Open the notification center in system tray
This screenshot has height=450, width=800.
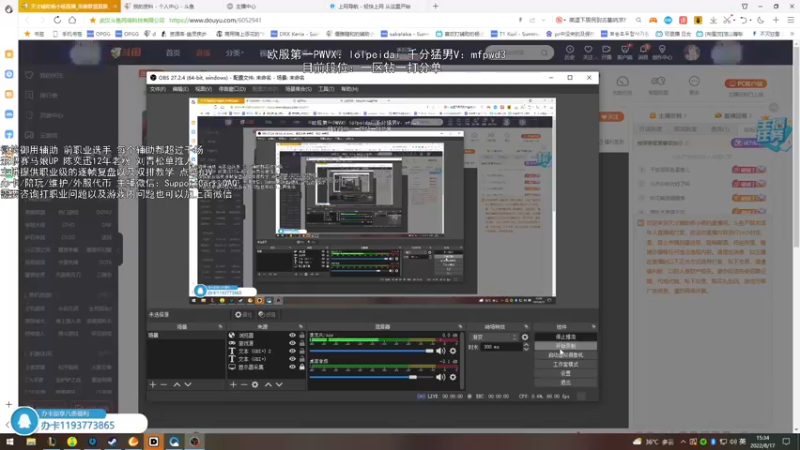786,442
